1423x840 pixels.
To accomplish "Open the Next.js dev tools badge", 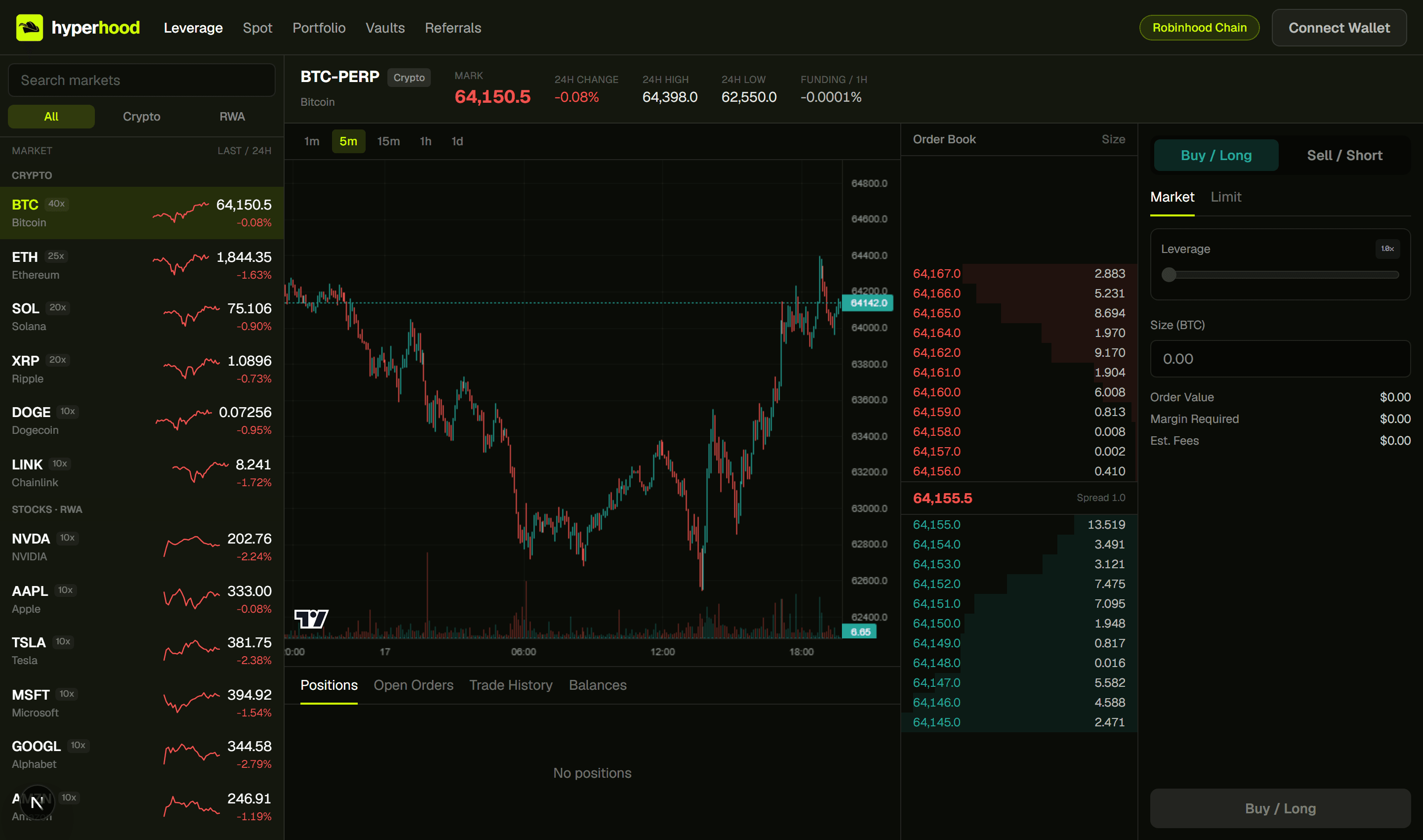I will click(37, 802).
